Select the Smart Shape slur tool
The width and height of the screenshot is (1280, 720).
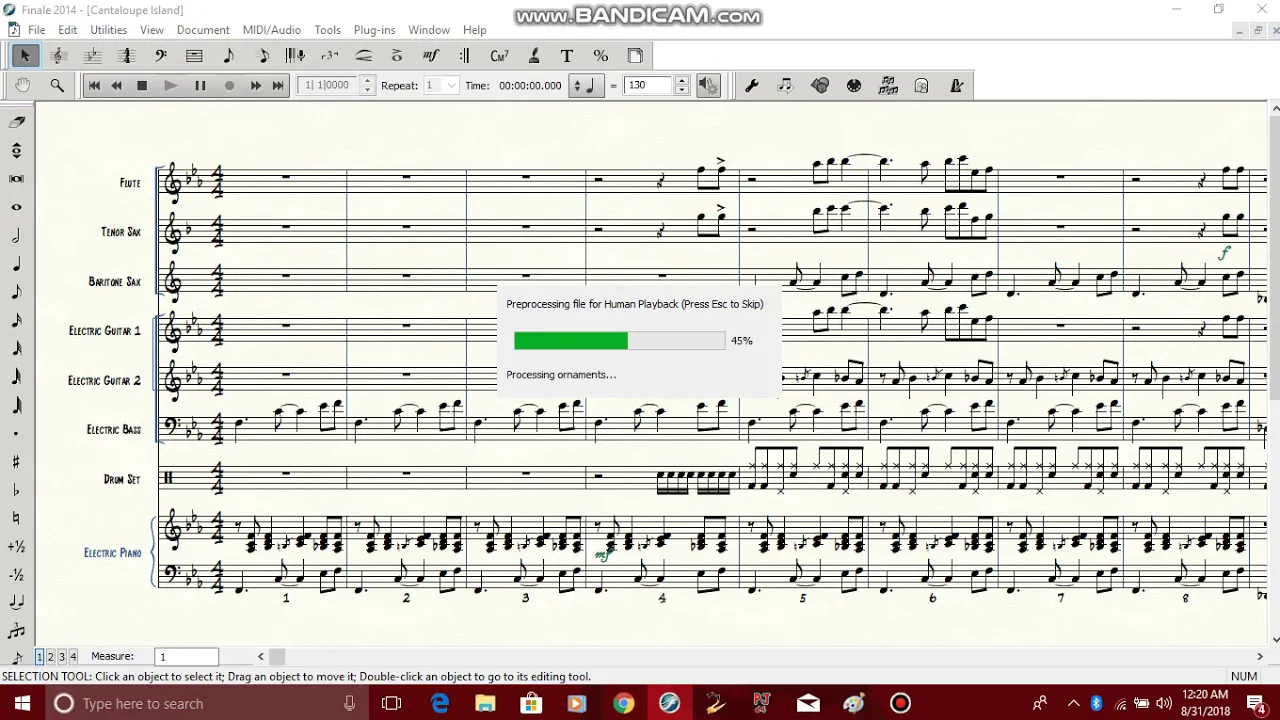pos(364,56)
